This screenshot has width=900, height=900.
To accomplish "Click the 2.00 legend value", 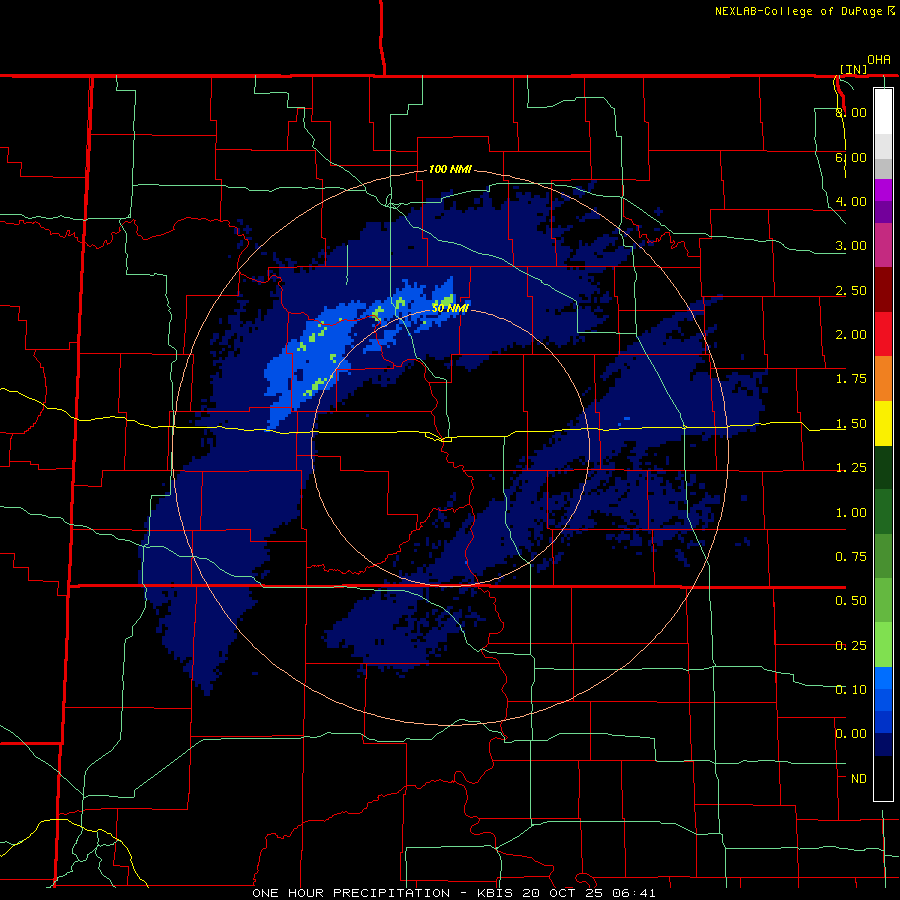I will pyautogui.click(x=851, y=335).
